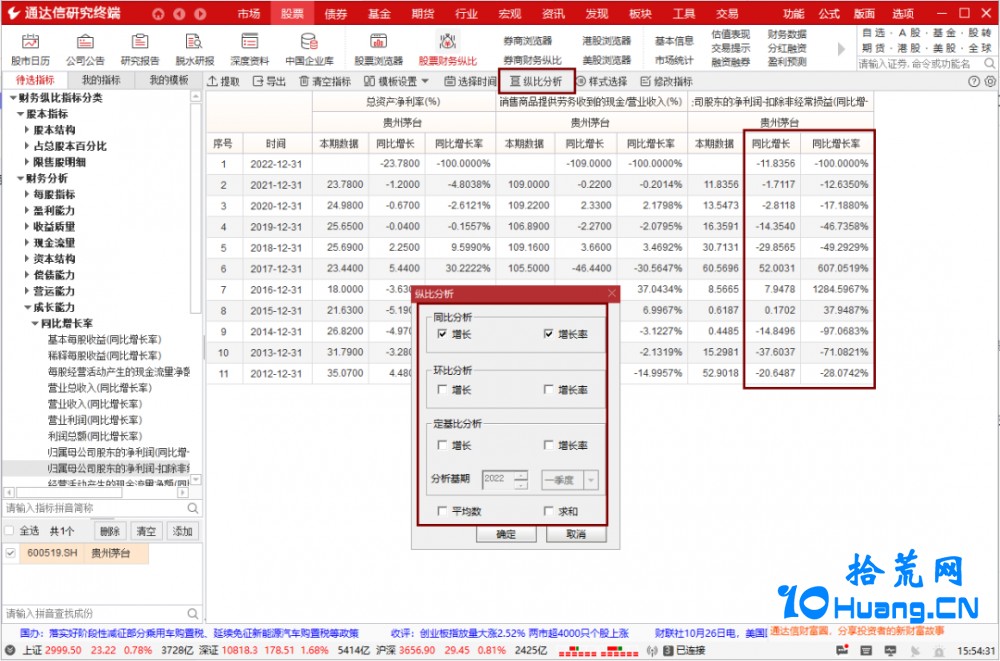Click the indicator tree horizontal scrollbar
1000x661 pixels.
click(x=96, y=493)
